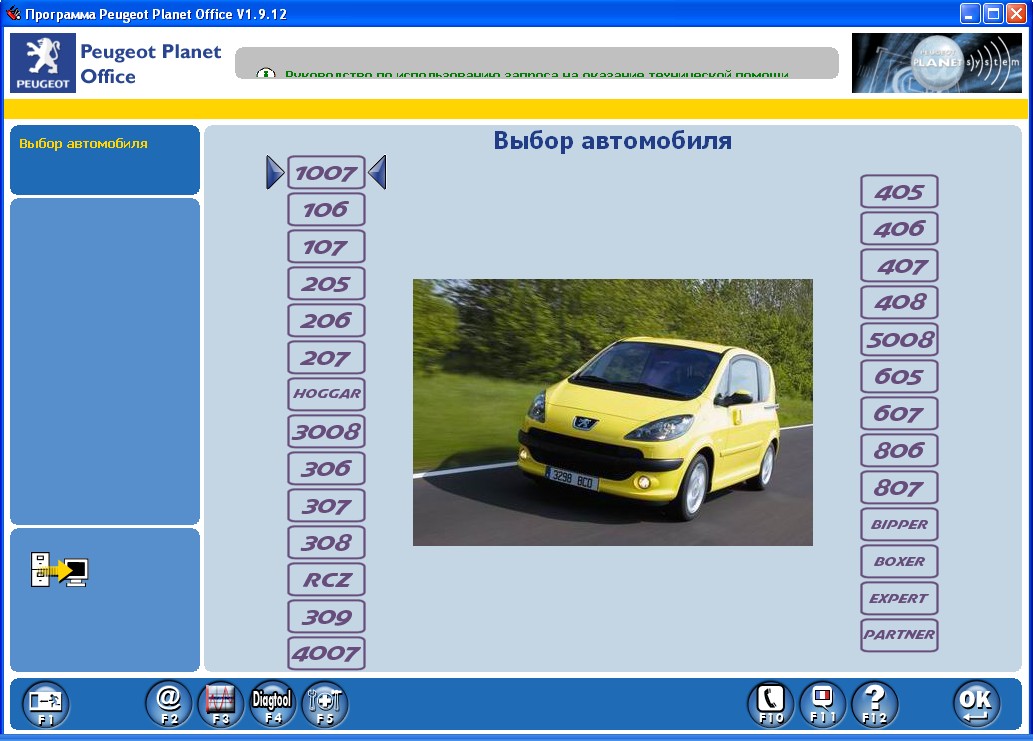Confirm selection with the OK button

[x=976, y=704]
